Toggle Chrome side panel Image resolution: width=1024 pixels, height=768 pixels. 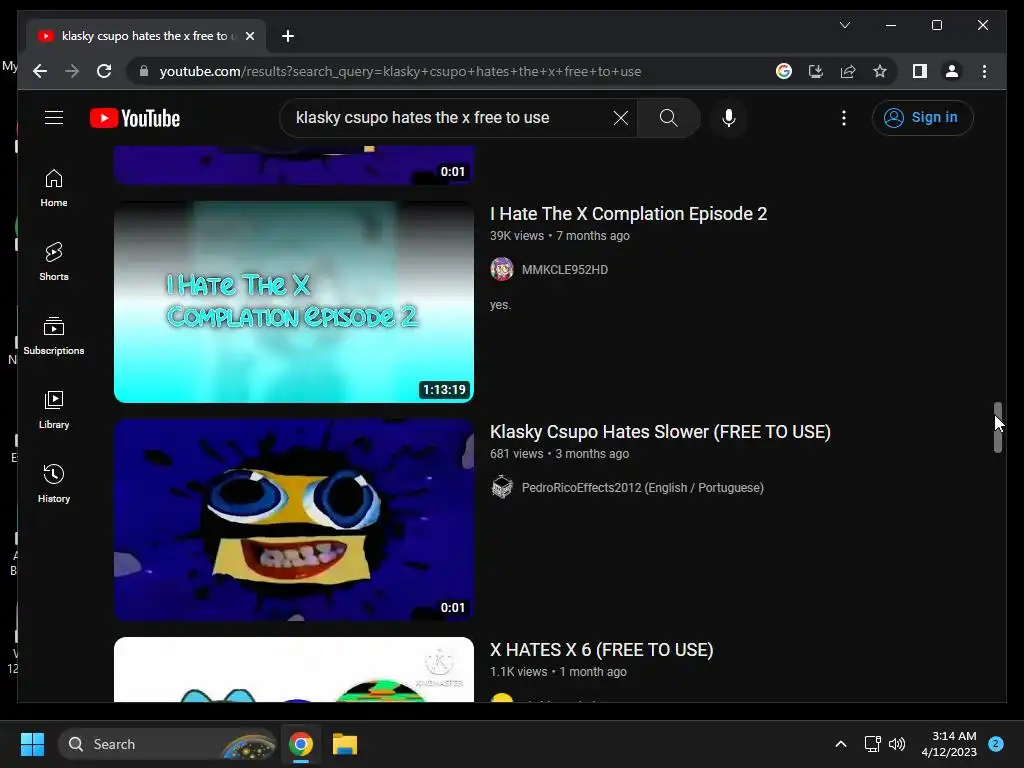920,71
